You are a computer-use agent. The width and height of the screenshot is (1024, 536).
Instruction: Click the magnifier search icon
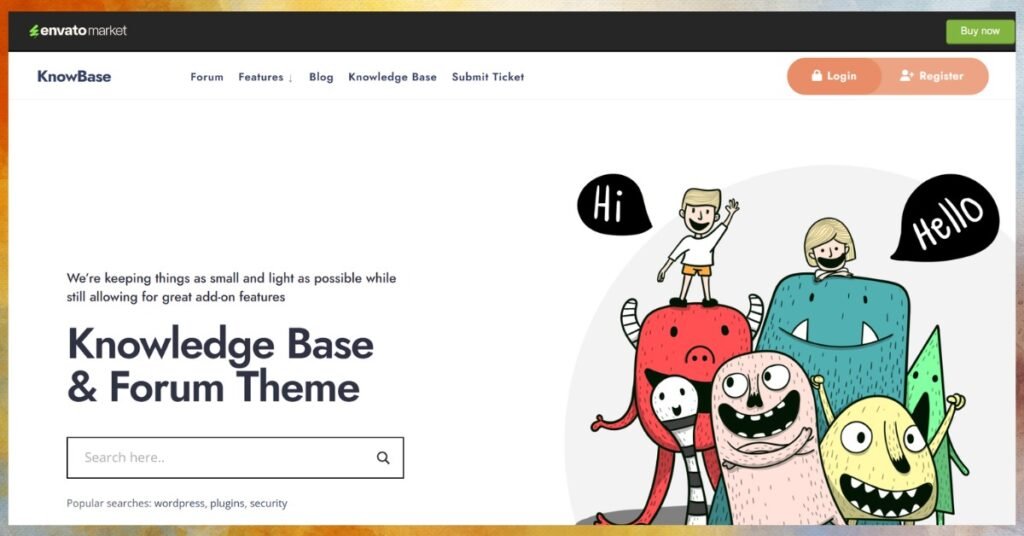pyautogui.click(x=383, y=458)
